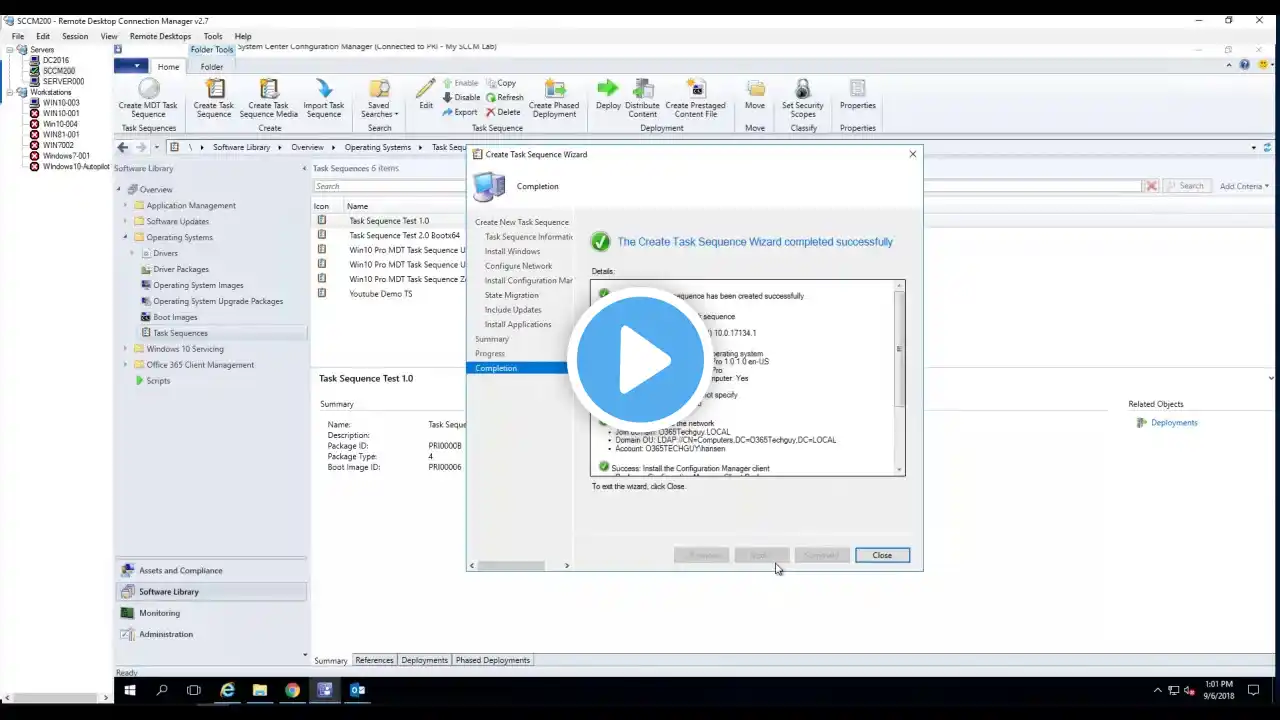Click Export in the ribbon

pos(460,112)
